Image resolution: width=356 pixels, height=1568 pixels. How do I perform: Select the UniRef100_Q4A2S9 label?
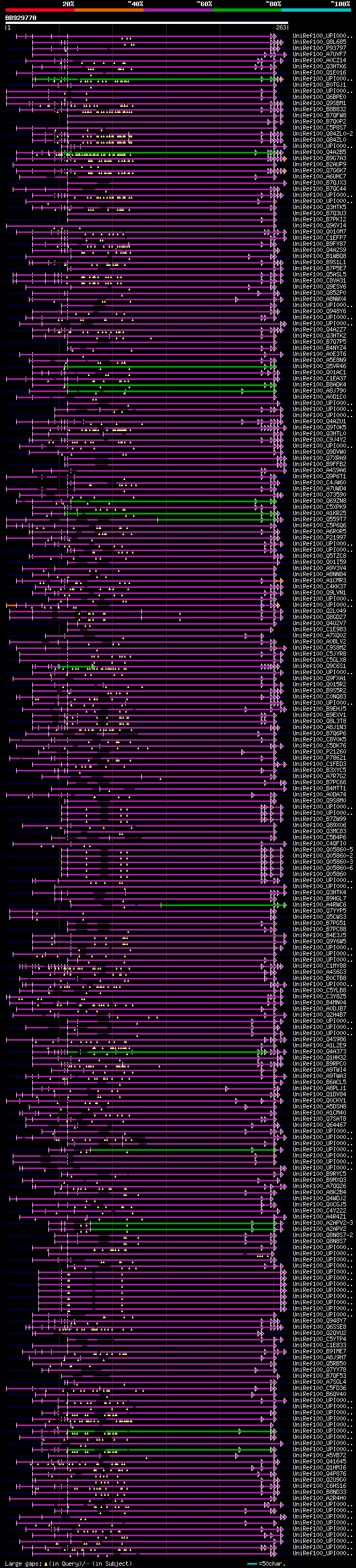point(319,250)
